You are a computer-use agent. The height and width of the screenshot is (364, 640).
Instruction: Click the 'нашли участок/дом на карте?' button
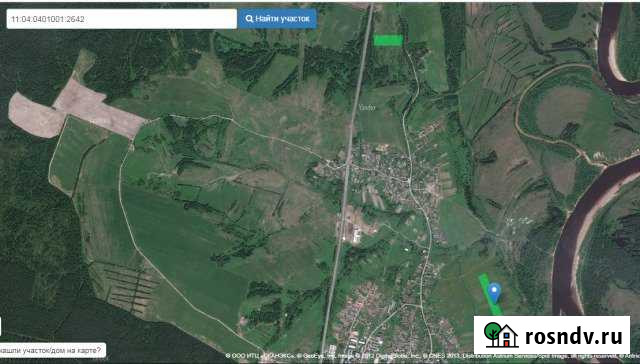(x=52, y=351)
